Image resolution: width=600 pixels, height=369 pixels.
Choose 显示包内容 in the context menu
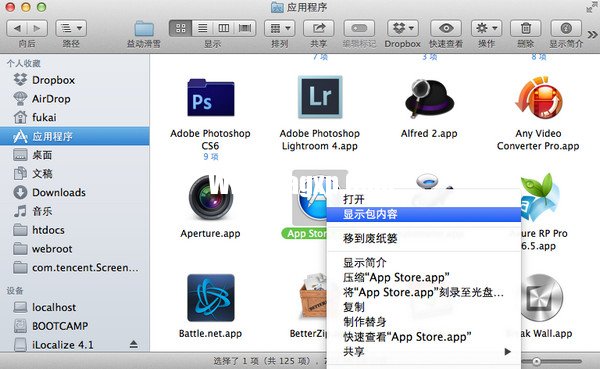tap(424, 214)
